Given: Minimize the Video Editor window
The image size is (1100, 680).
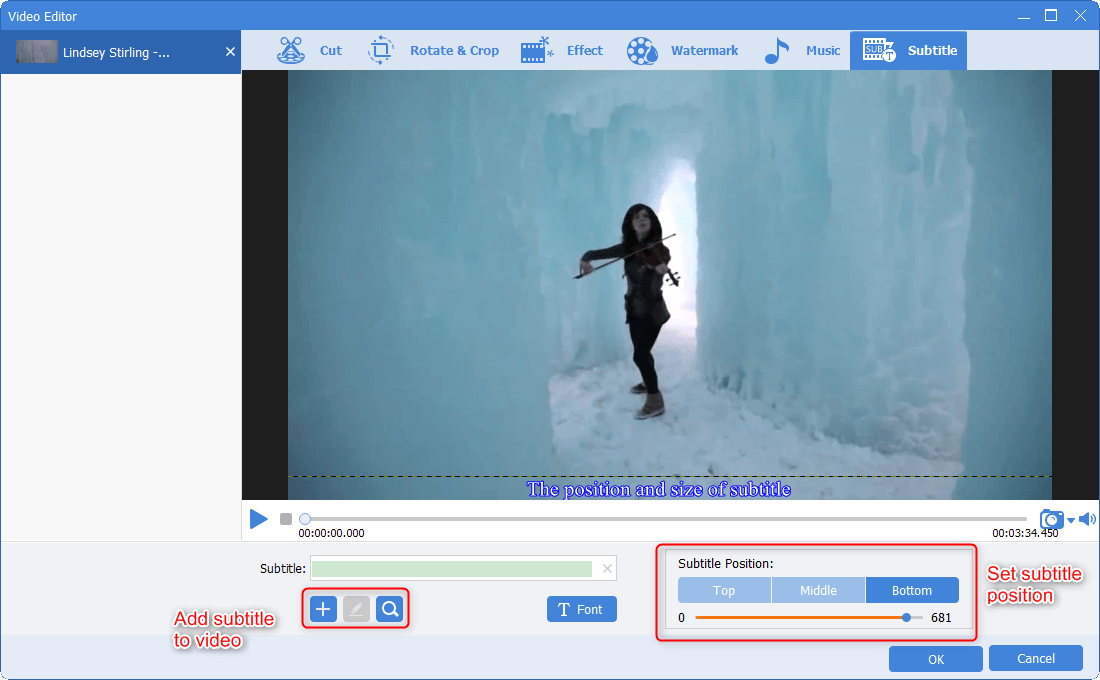Looking at the screenshot, I should point(1024,16).
